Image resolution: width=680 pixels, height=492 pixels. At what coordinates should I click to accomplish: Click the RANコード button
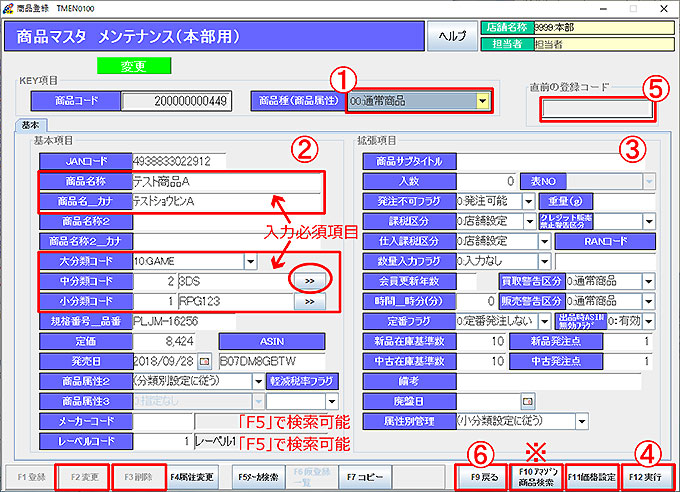[x=605, y=241]
